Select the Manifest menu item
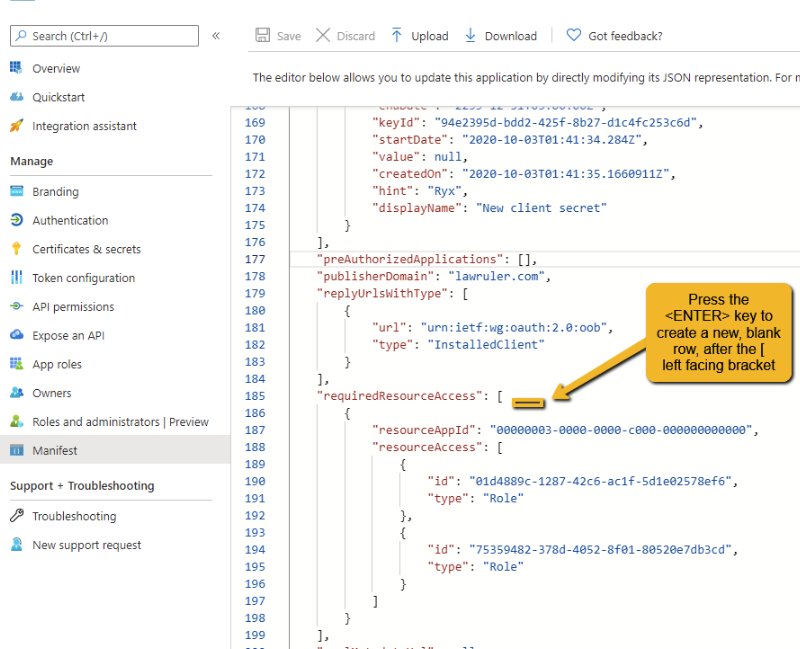The height and width of the screenshot is (649, 800). (115, 450)
